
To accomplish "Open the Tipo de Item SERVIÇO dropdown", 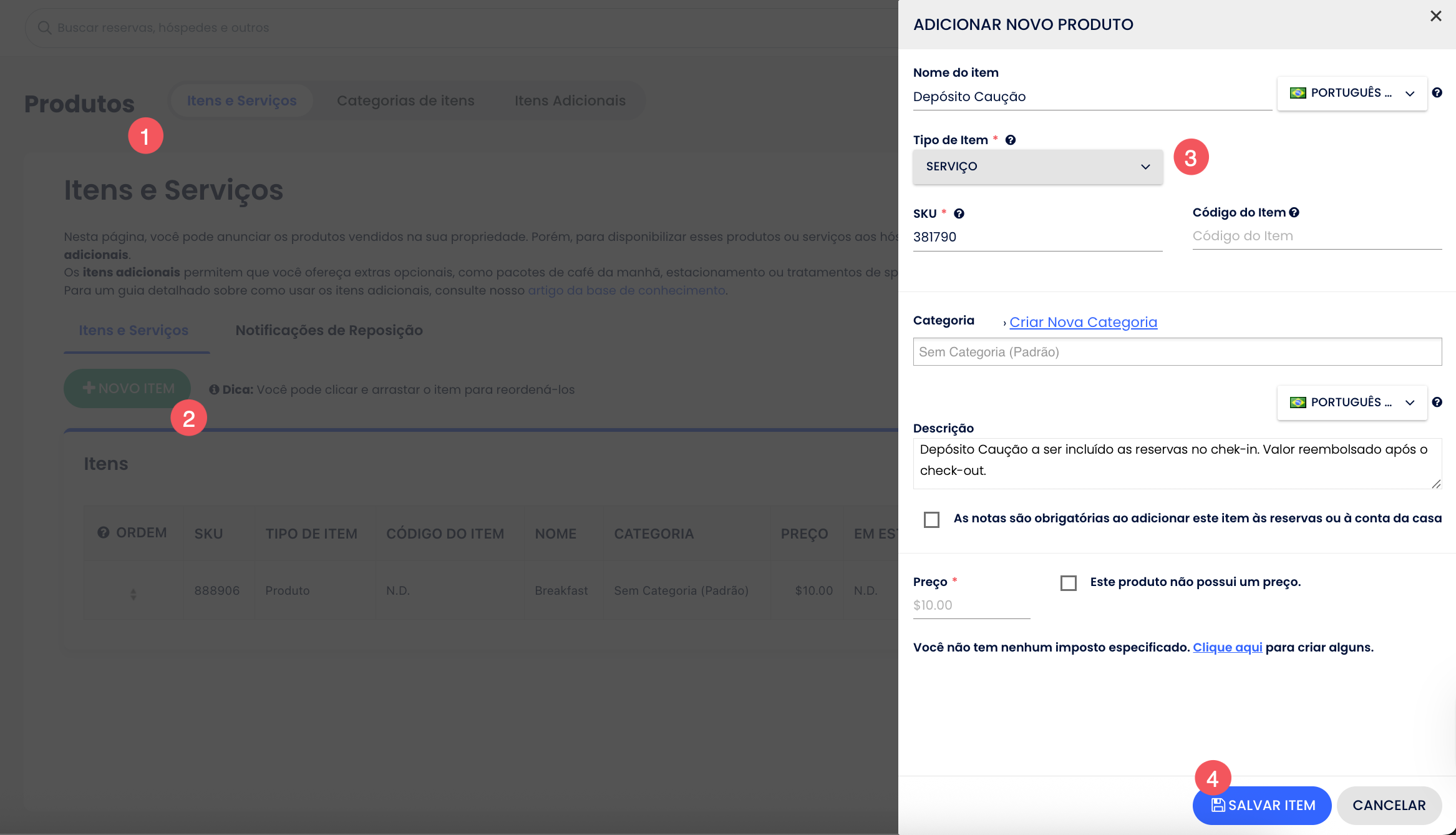I will pos(1037,167).
